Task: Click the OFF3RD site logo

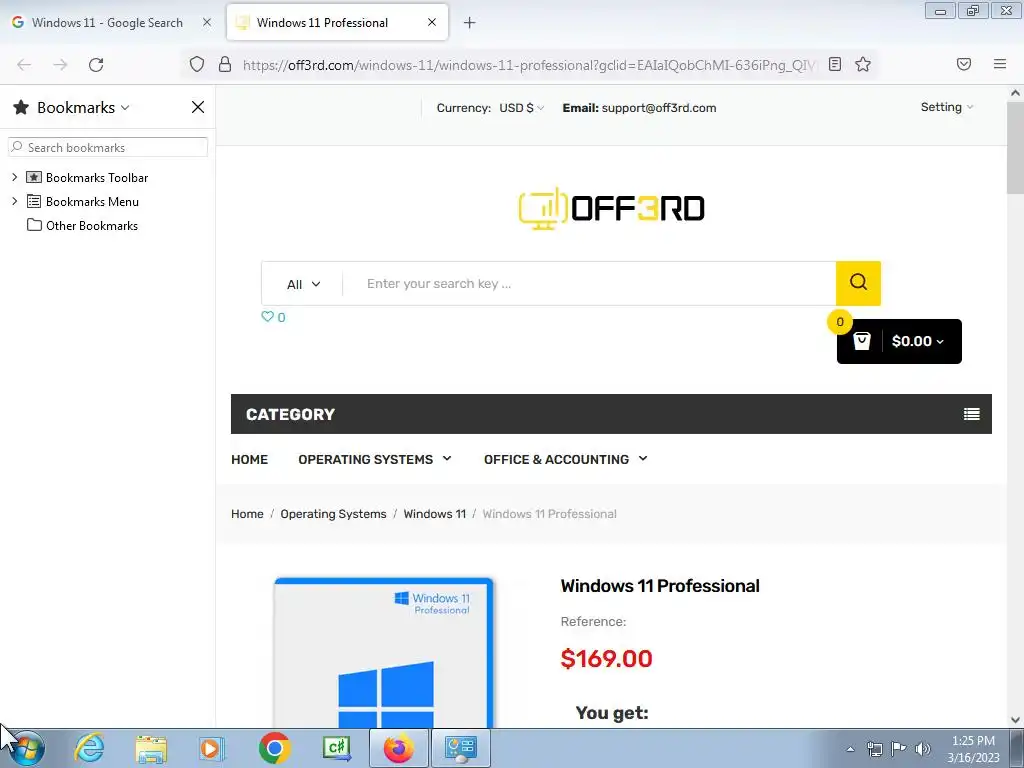Action: tap(611, 208)
